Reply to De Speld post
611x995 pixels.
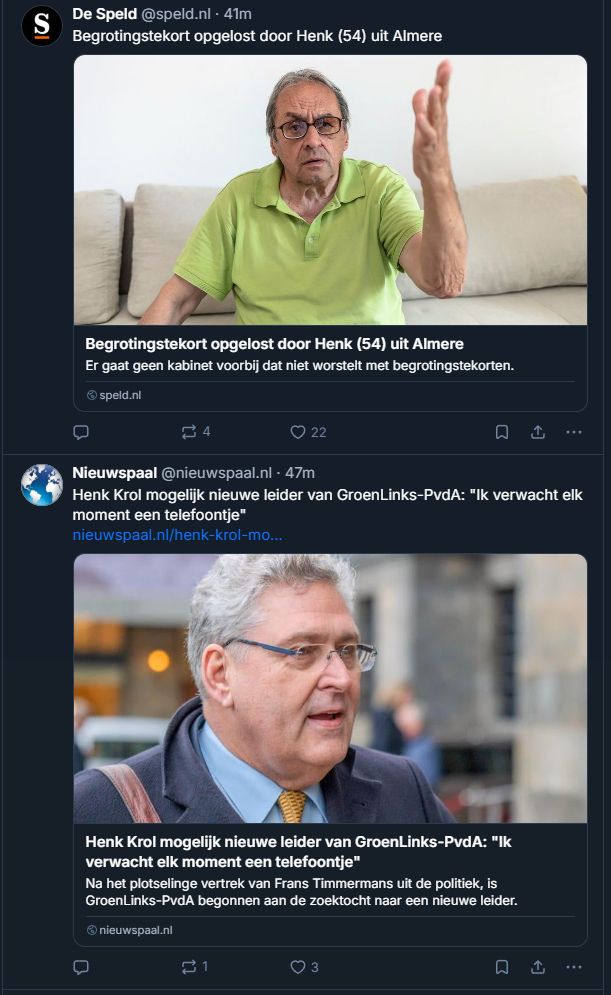click(81, 432)
